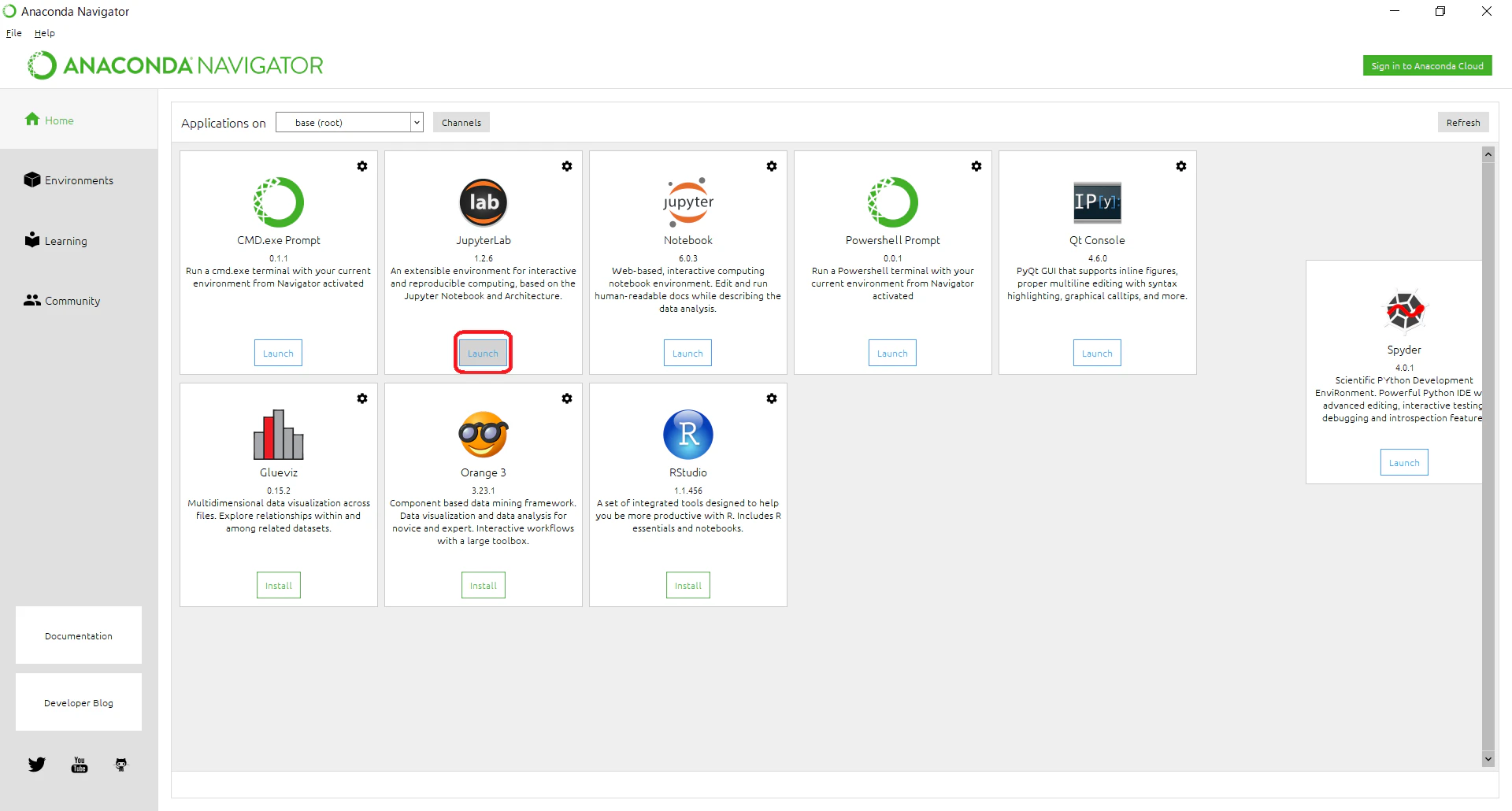The width and height of the screenshot is (1512, 811).
Task: Open the Twitter link icon
Action: [x=37, y=765]
